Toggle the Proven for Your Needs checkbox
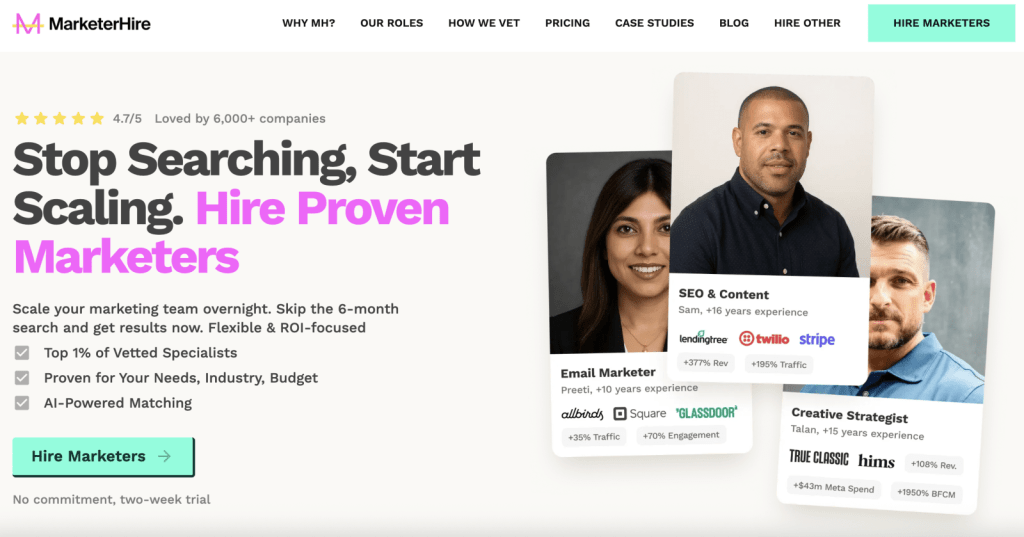1024x537 pixels. point(22,378)
